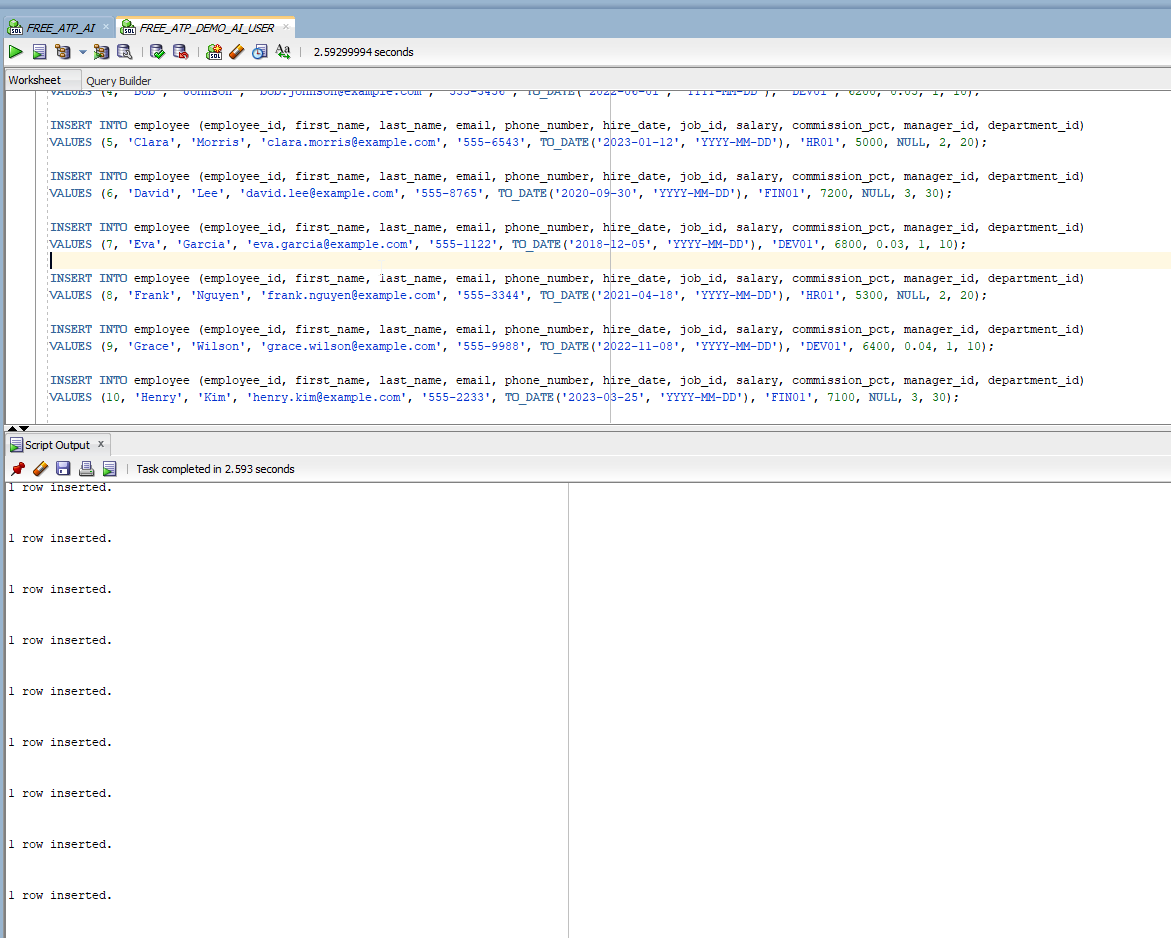Viewport: 1171px width, 938px height.
Task: Click salary value 7100 in the last statement
Action: pyautogui.click(x=841, y=397)
